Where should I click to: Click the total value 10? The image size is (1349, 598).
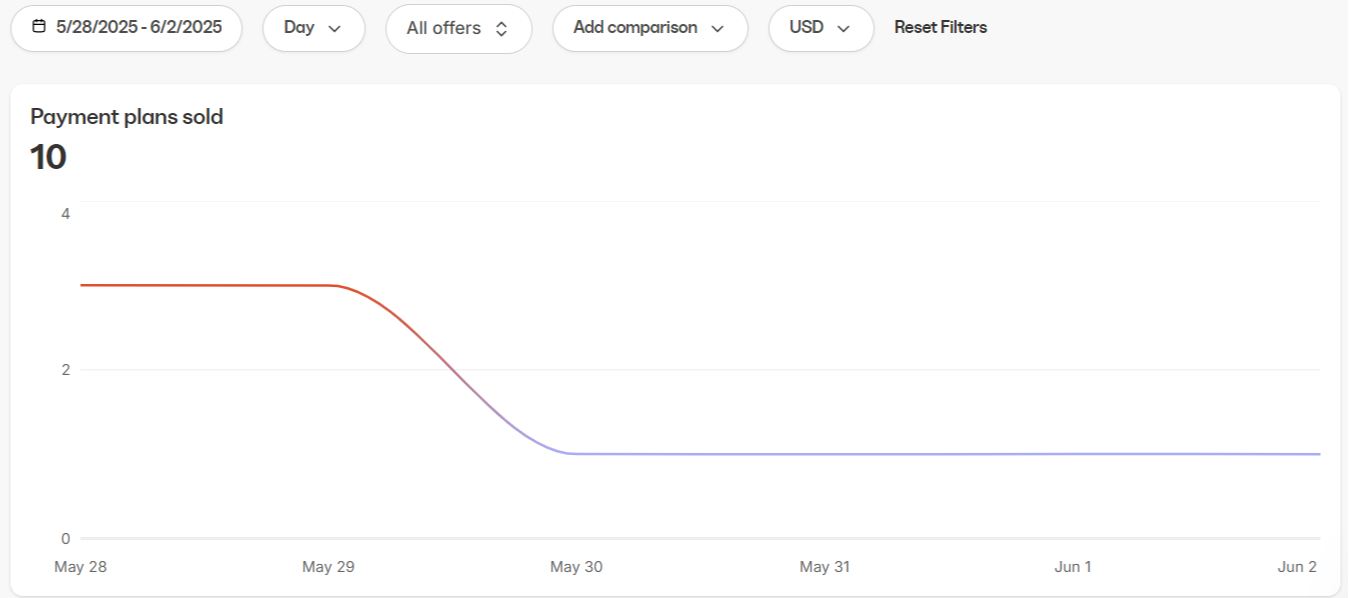48,158
